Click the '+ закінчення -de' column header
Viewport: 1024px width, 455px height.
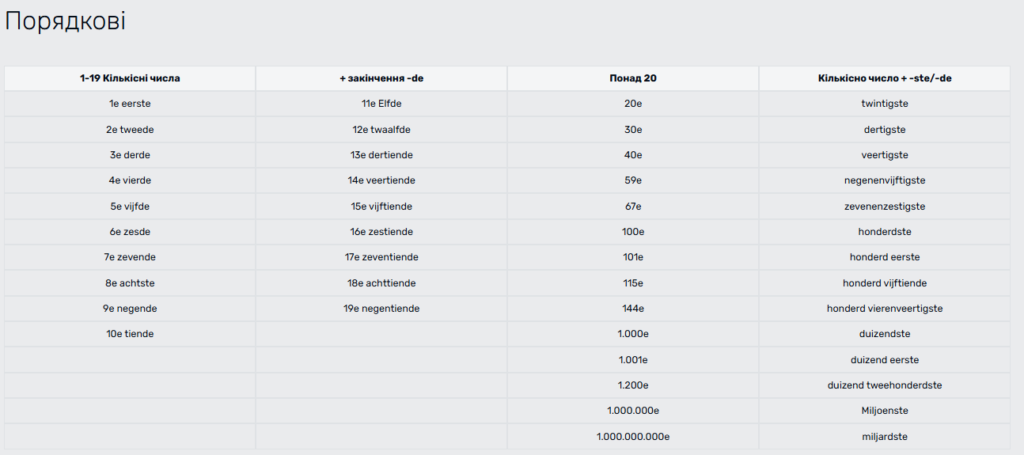click(x=381, y=77)
